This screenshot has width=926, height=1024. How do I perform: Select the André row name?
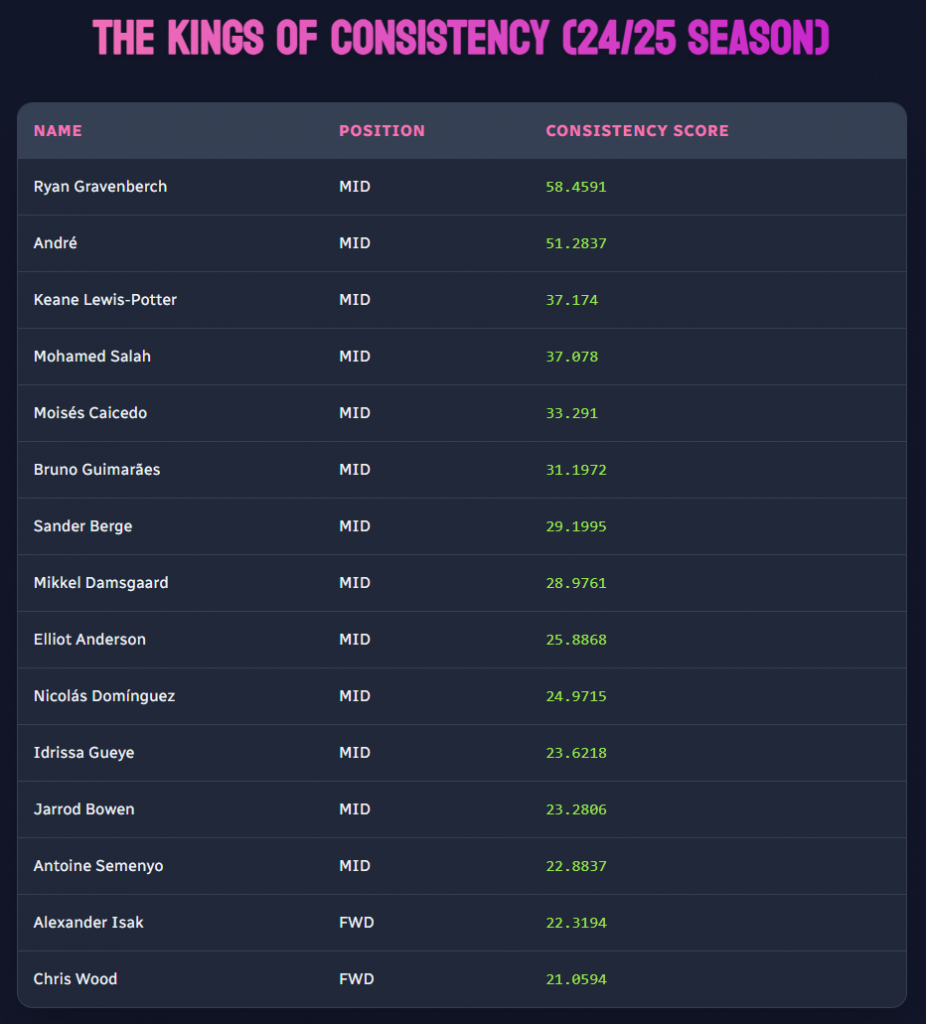coord(55,244)
